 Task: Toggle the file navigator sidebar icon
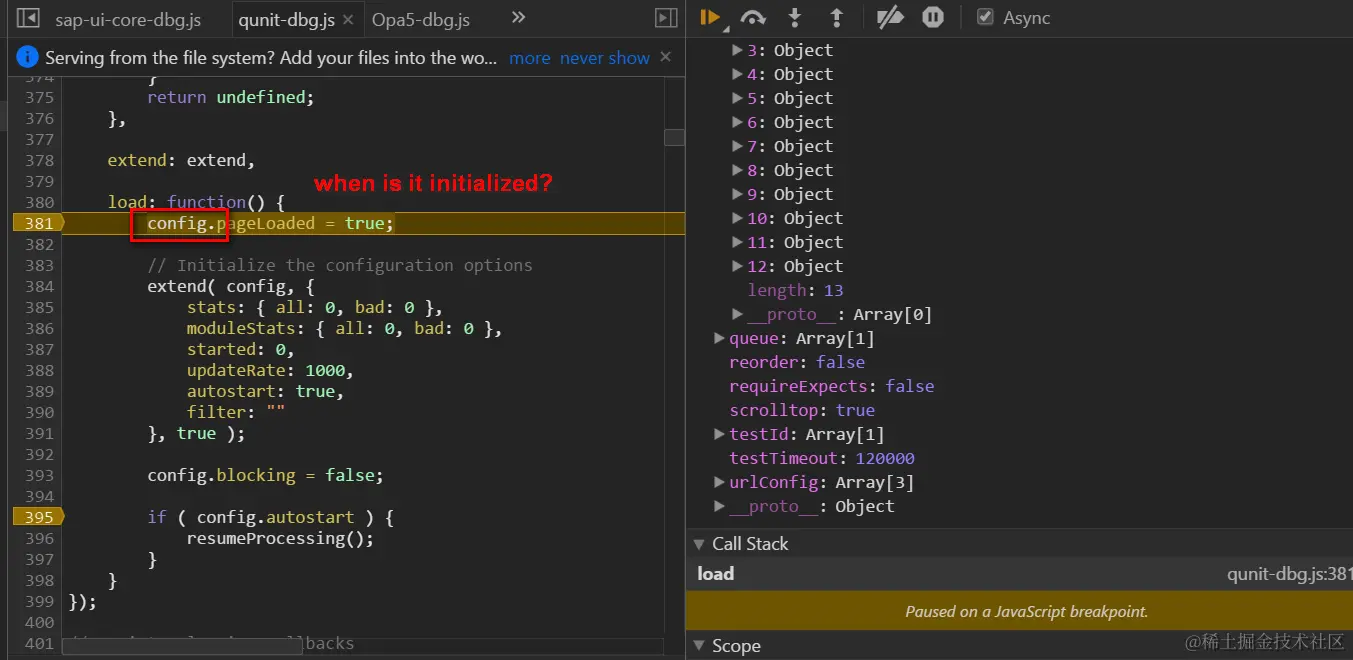tap(28, 18)
